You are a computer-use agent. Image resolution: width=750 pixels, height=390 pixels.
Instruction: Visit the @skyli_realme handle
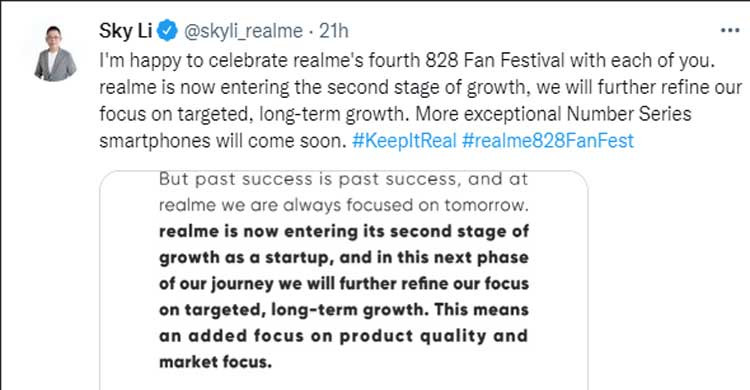(243, 32)
